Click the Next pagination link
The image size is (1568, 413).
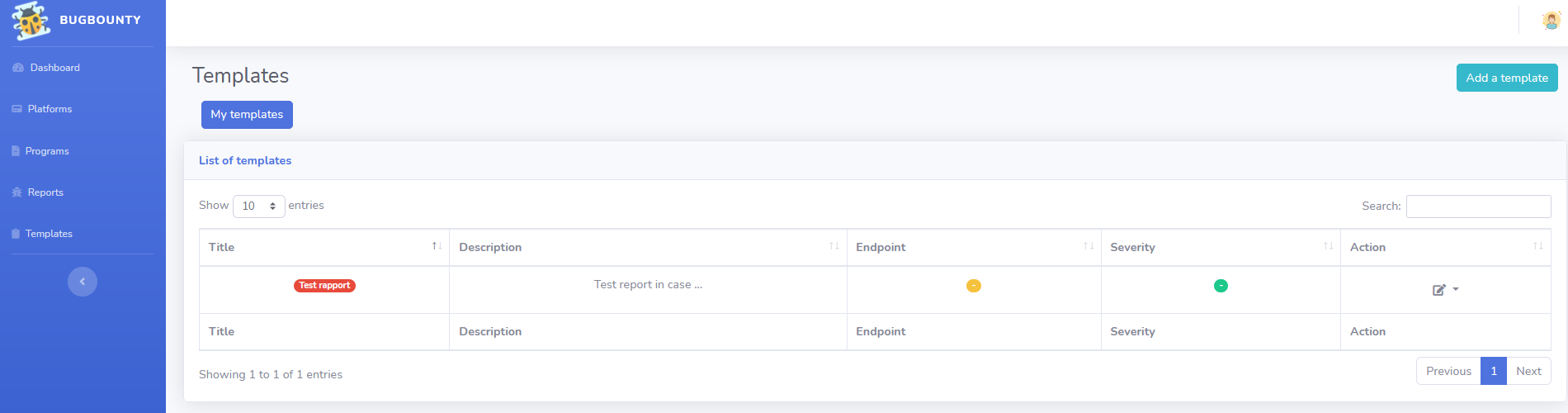pyautogui.click(x=1528, y=371)
